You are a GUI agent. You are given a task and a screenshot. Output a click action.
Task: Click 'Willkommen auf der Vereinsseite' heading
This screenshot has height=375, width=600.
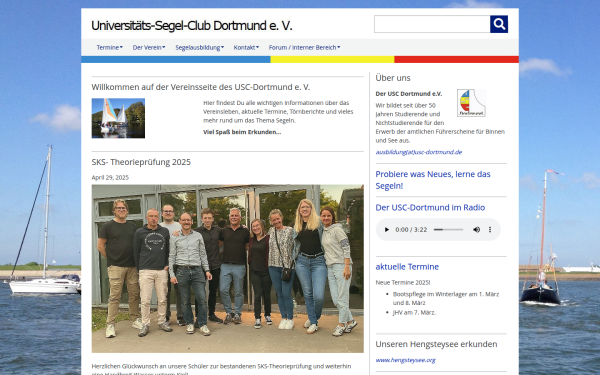[x=201, y=87]
